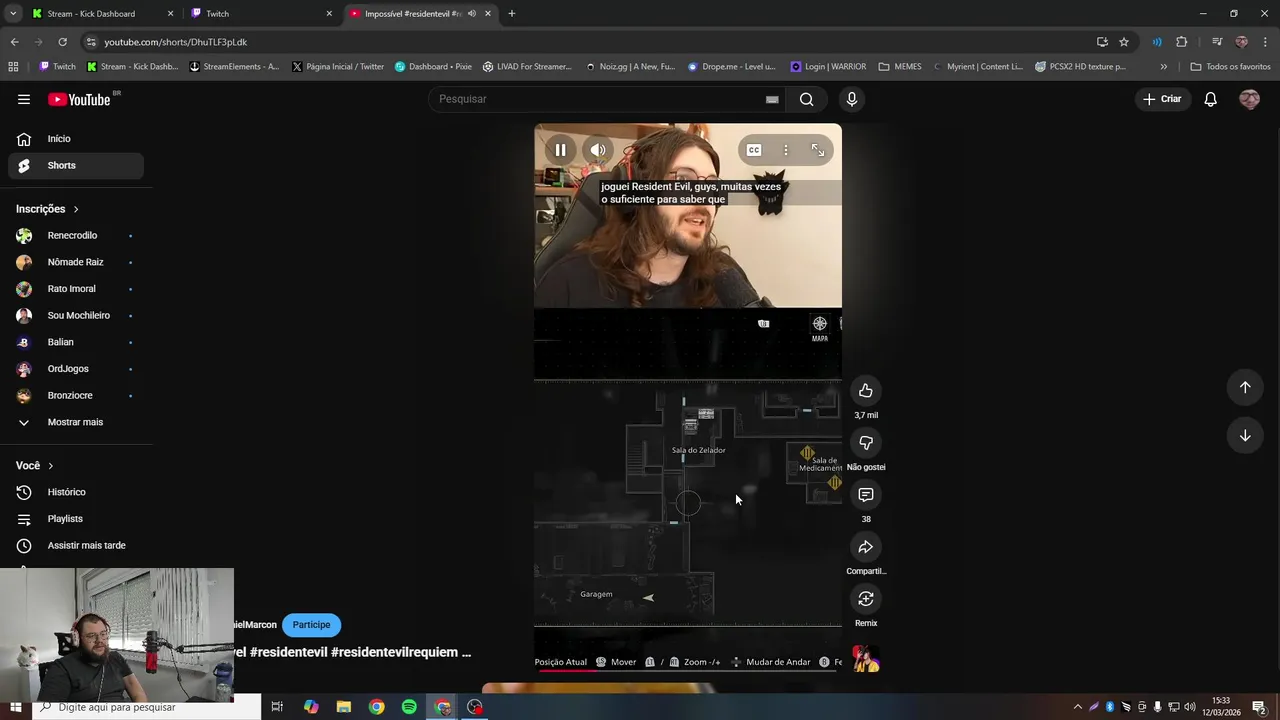1280x720 pixels.
Task: Share this Short (Compartilhar)
Action: [866, 547]
